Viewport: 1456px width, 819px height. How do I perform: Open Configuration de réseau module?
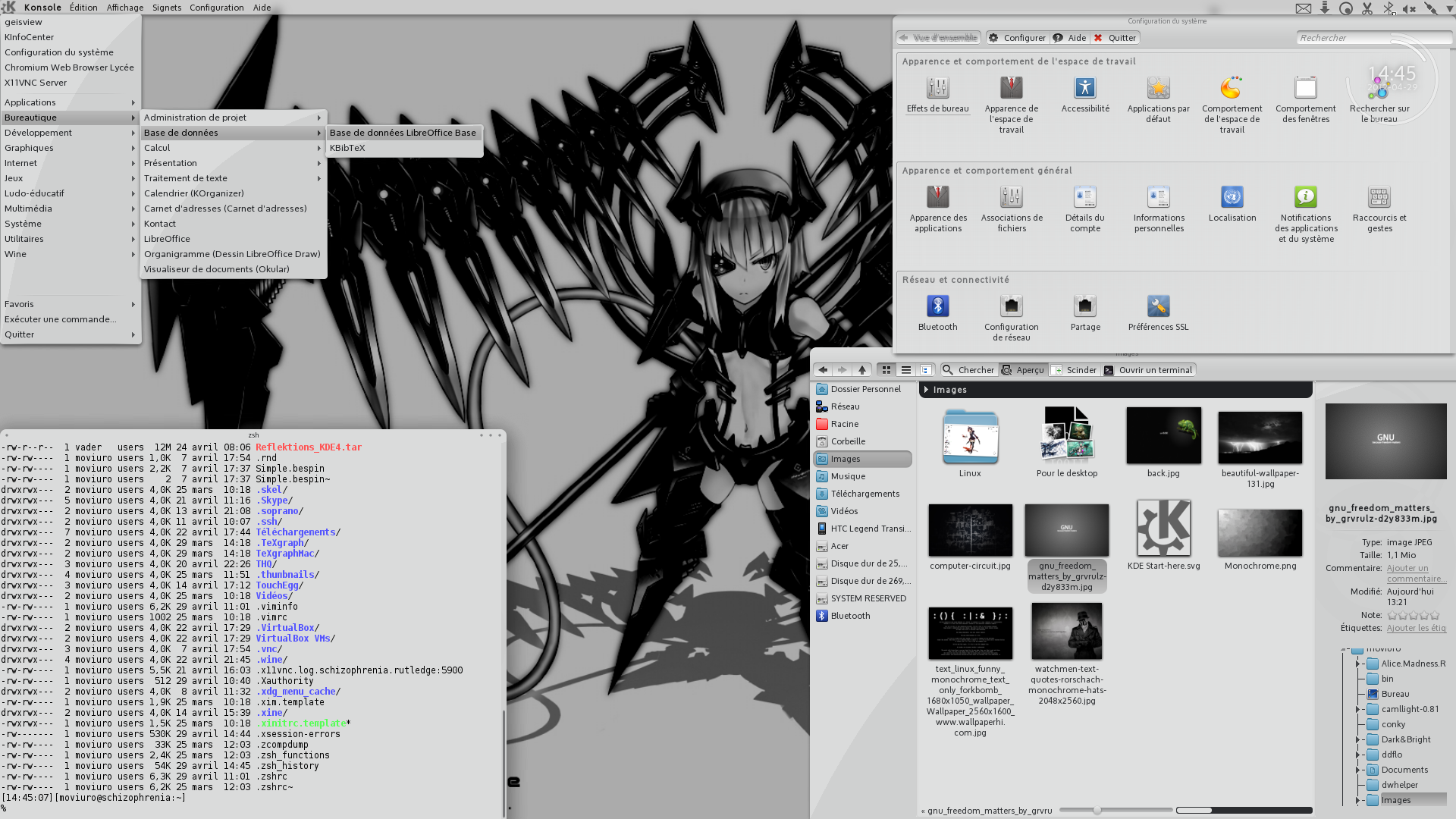[1012, 318]
